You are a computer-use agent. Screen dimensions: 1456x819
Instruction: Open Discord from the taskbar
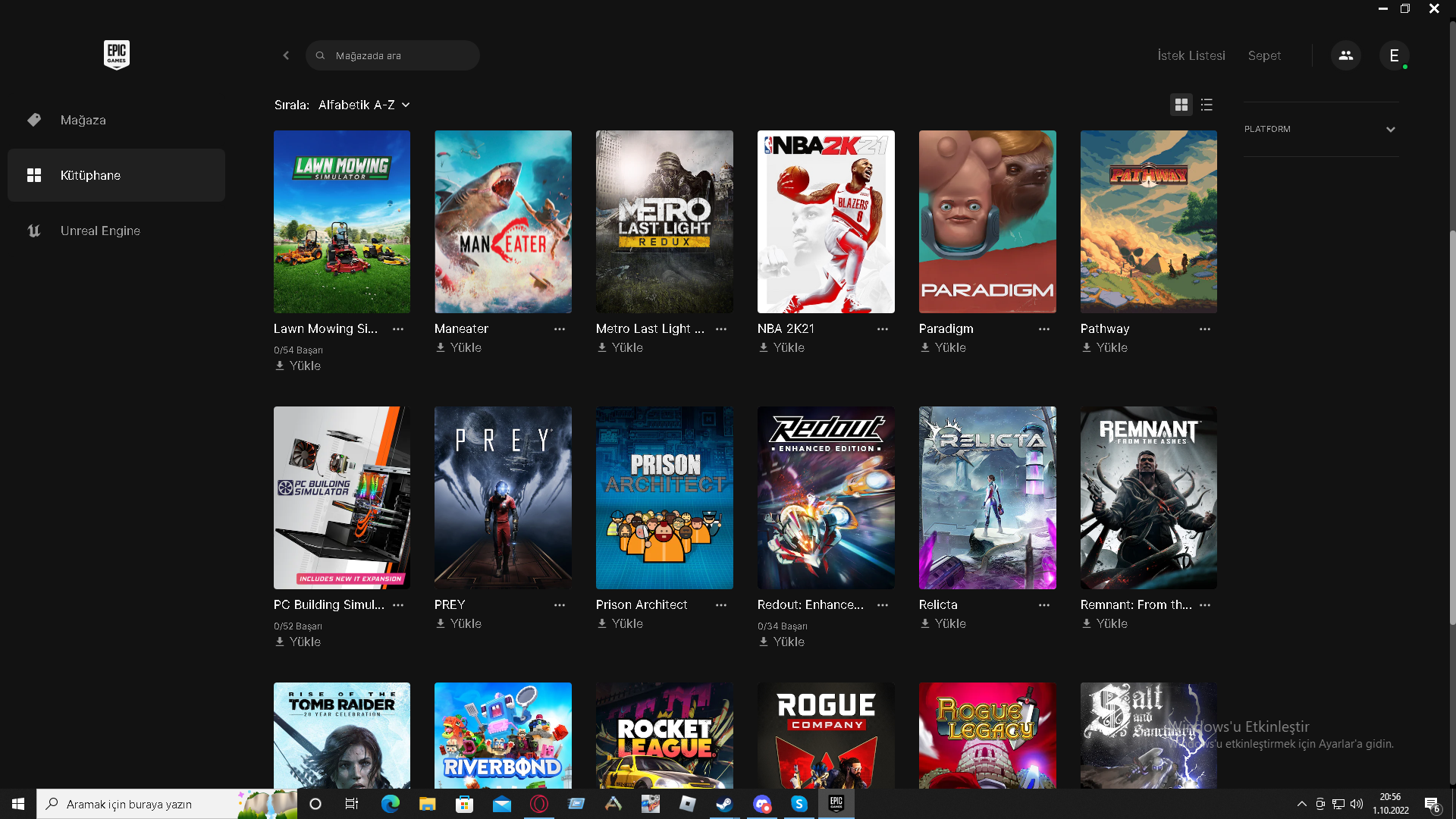761,804
